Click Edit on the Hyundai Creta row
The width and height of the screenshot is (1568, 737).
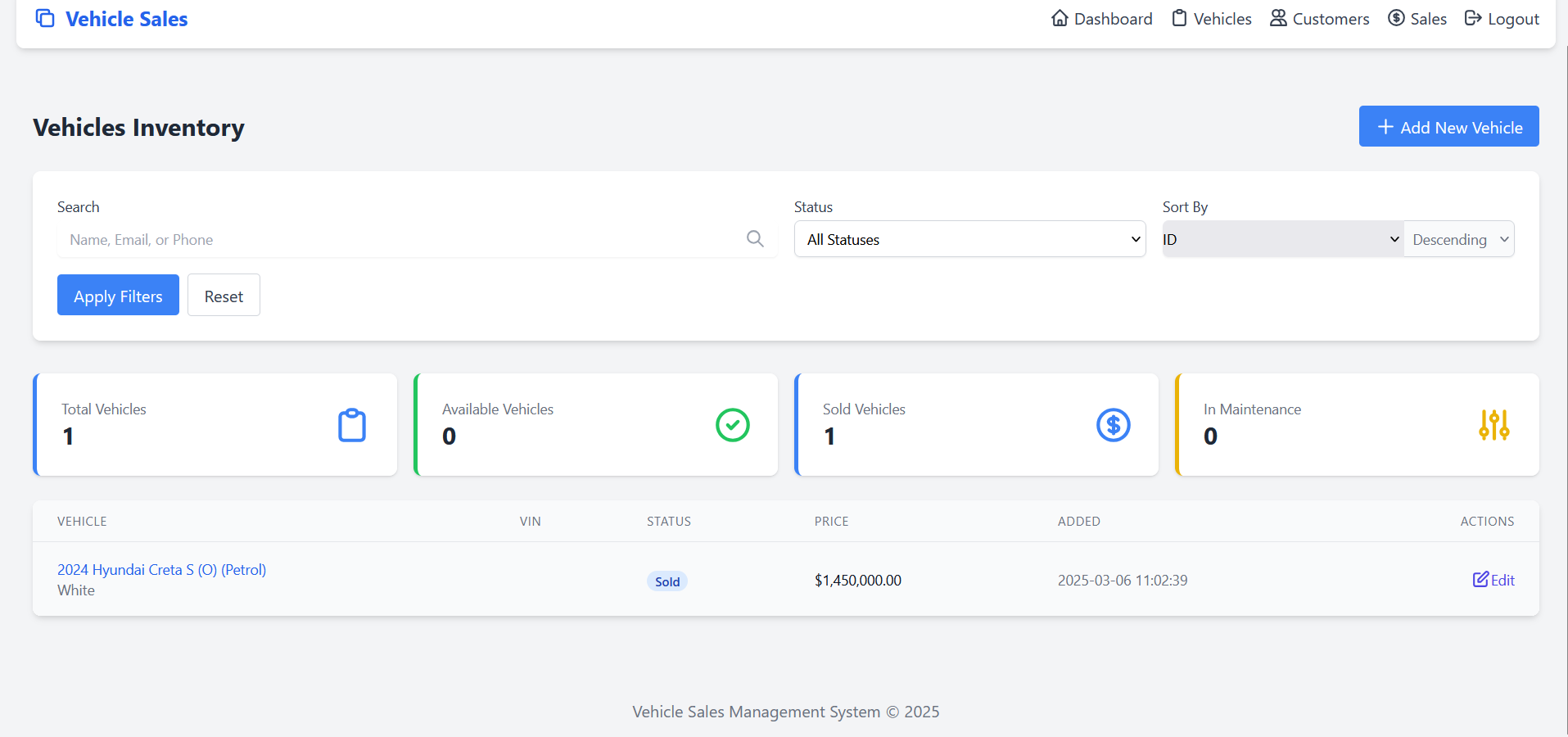coord(1493,580)
